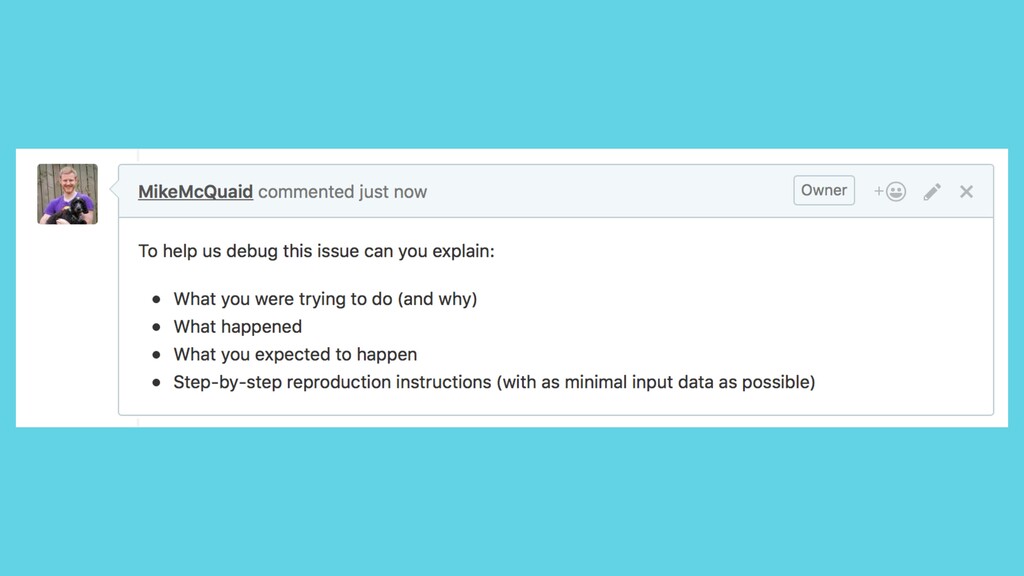This screenshot has width=1024, height=576.
Task: Click "minimal input data as possible" phrase
Action: (687, 382)
